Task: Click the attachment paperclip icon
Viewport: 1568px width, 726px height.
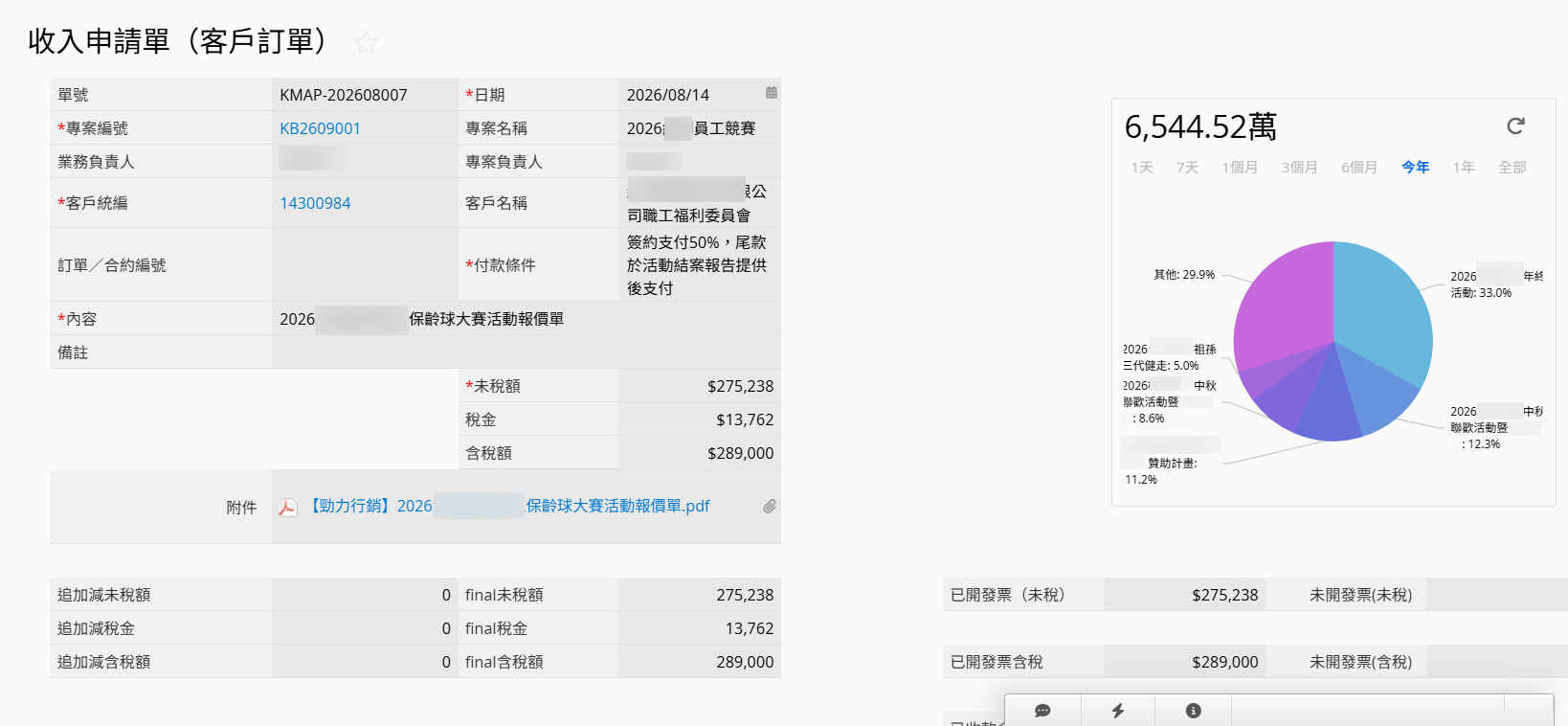Action: (770, 506)
